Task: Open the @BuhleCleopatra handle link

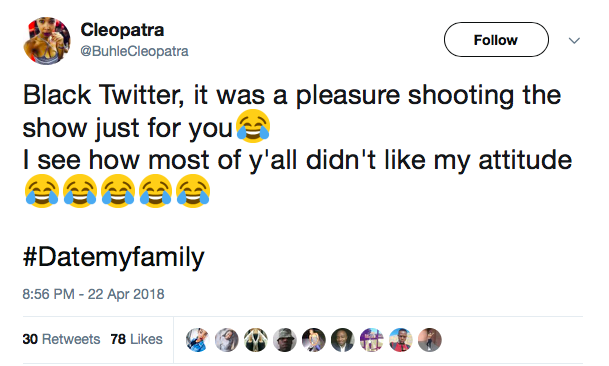Action: (134, 51)
